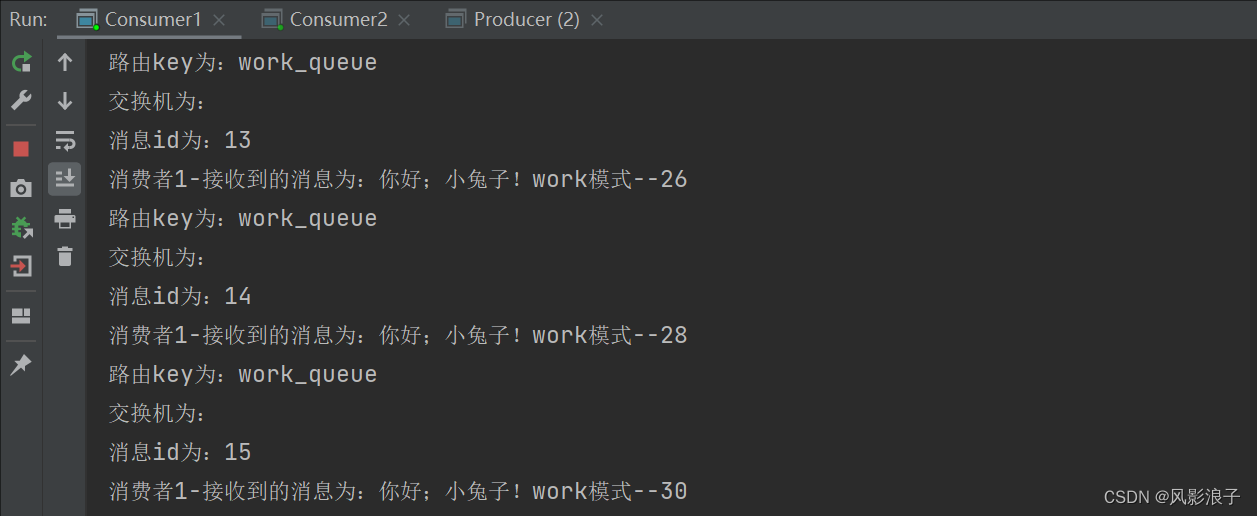Go down the stack trace arrow
Viewport: 1257px width, 516px height.
coord(65,101)
